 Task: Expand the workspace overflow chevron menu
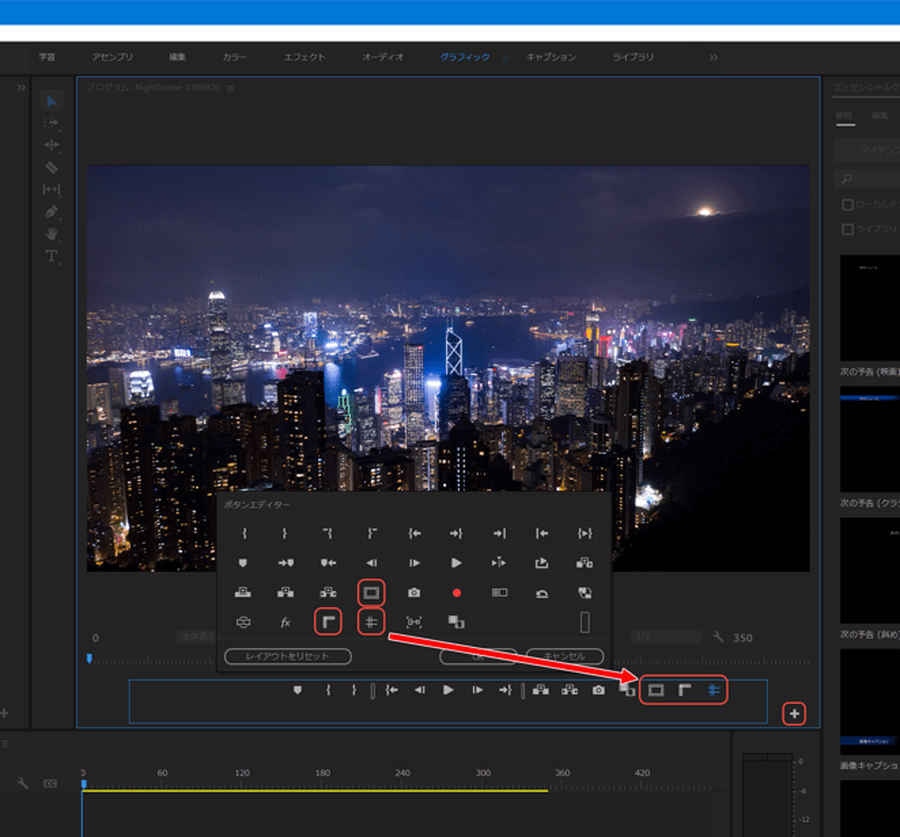713,57
